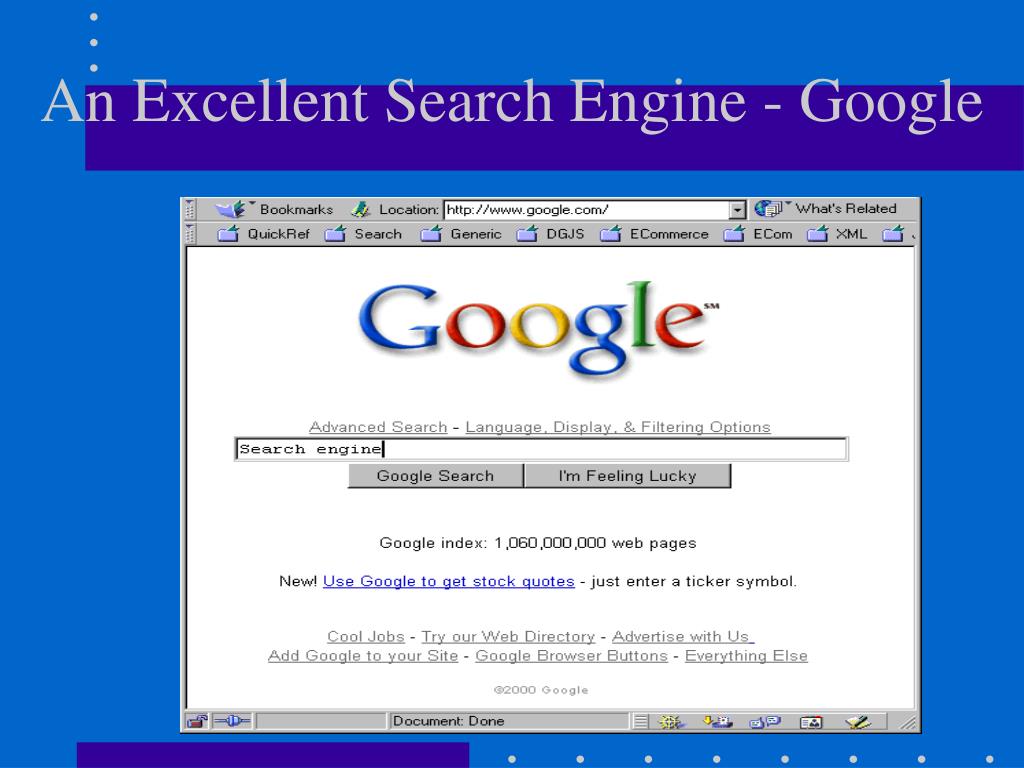
Task: Open Composer pen icon in component bar
Action: tap(857, 722)
